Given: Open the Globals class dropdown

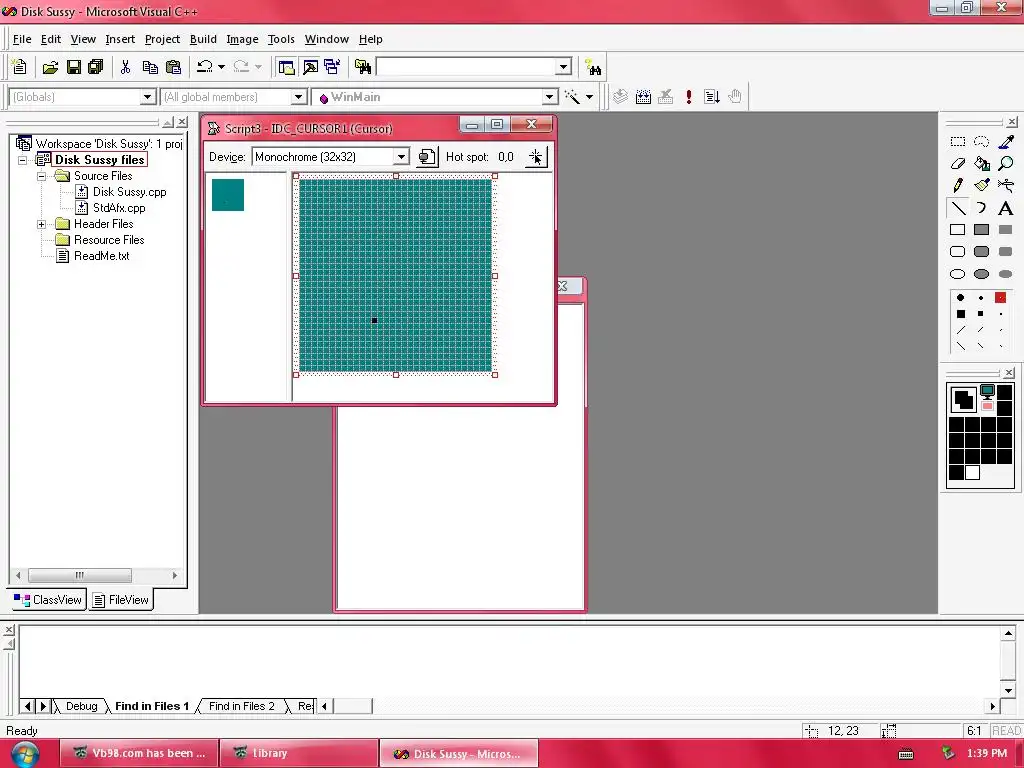Looking at the screenshot, I should pos(148,97).
